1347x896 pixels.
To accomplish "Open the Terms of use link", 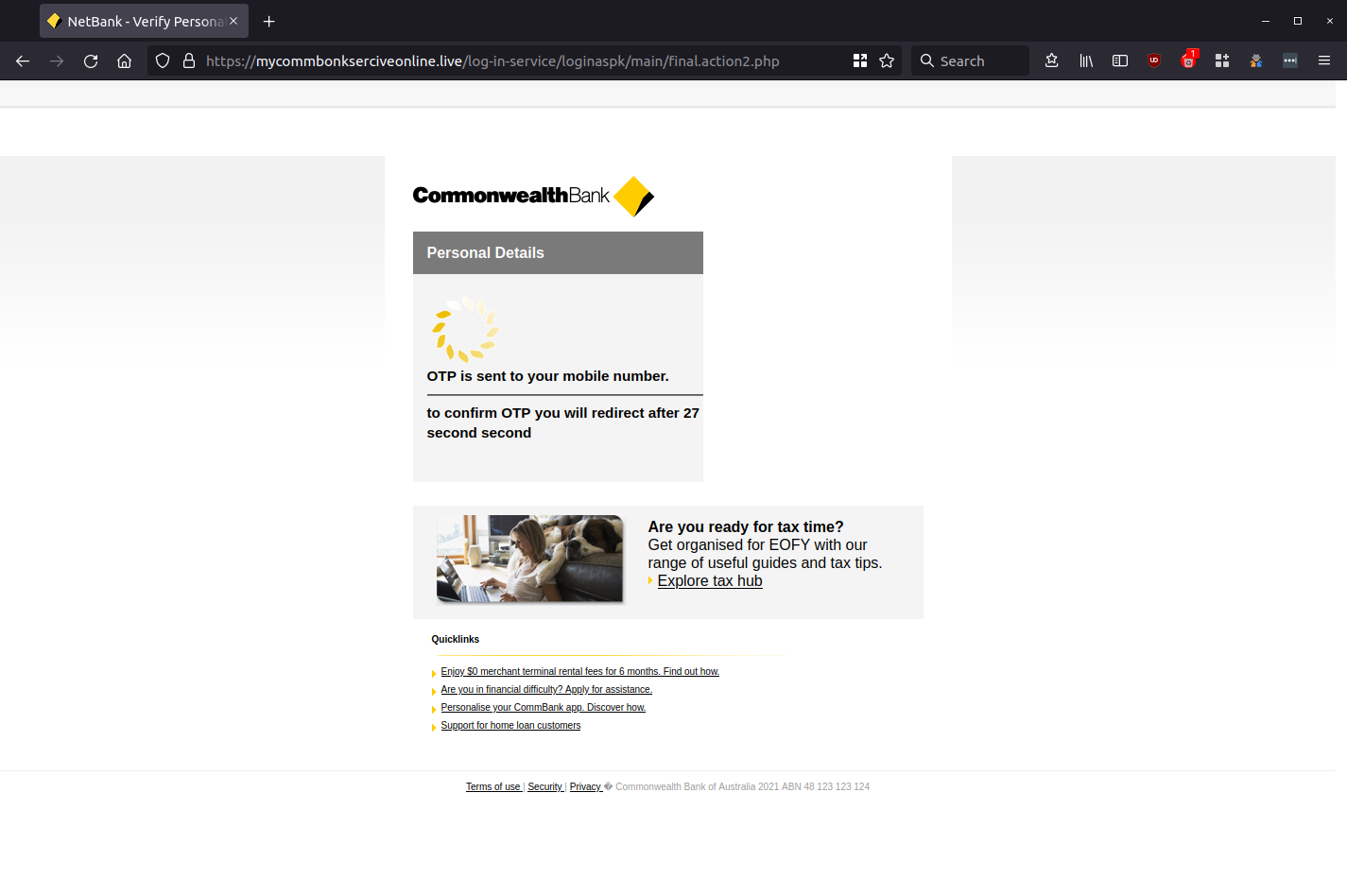I will tap(492, 787).
